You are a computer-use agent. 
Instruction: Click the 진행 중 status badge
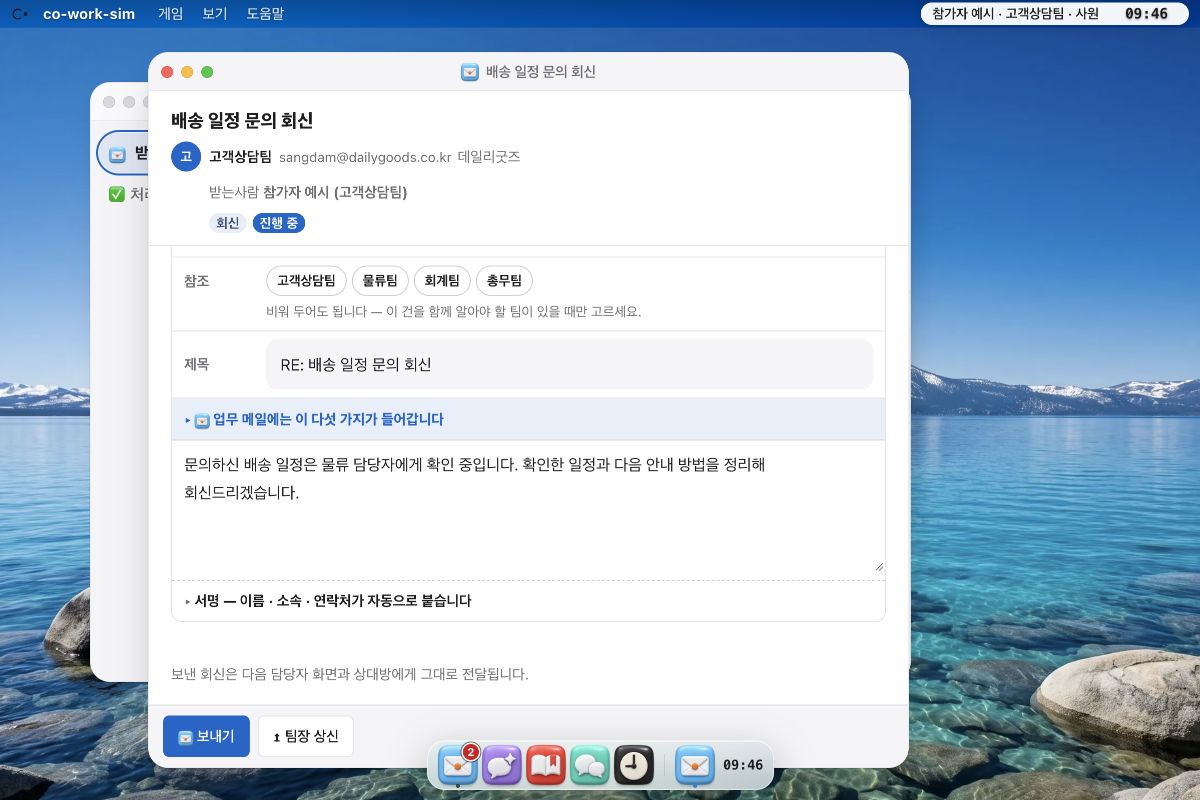(279, 223)
